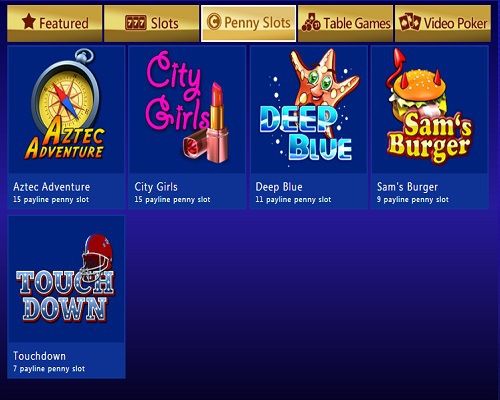Image resolution: width=500 pixels, height=400 pixels.
Task: Launch Aztec Adventure via compass artwork
Action: [66, 109]
